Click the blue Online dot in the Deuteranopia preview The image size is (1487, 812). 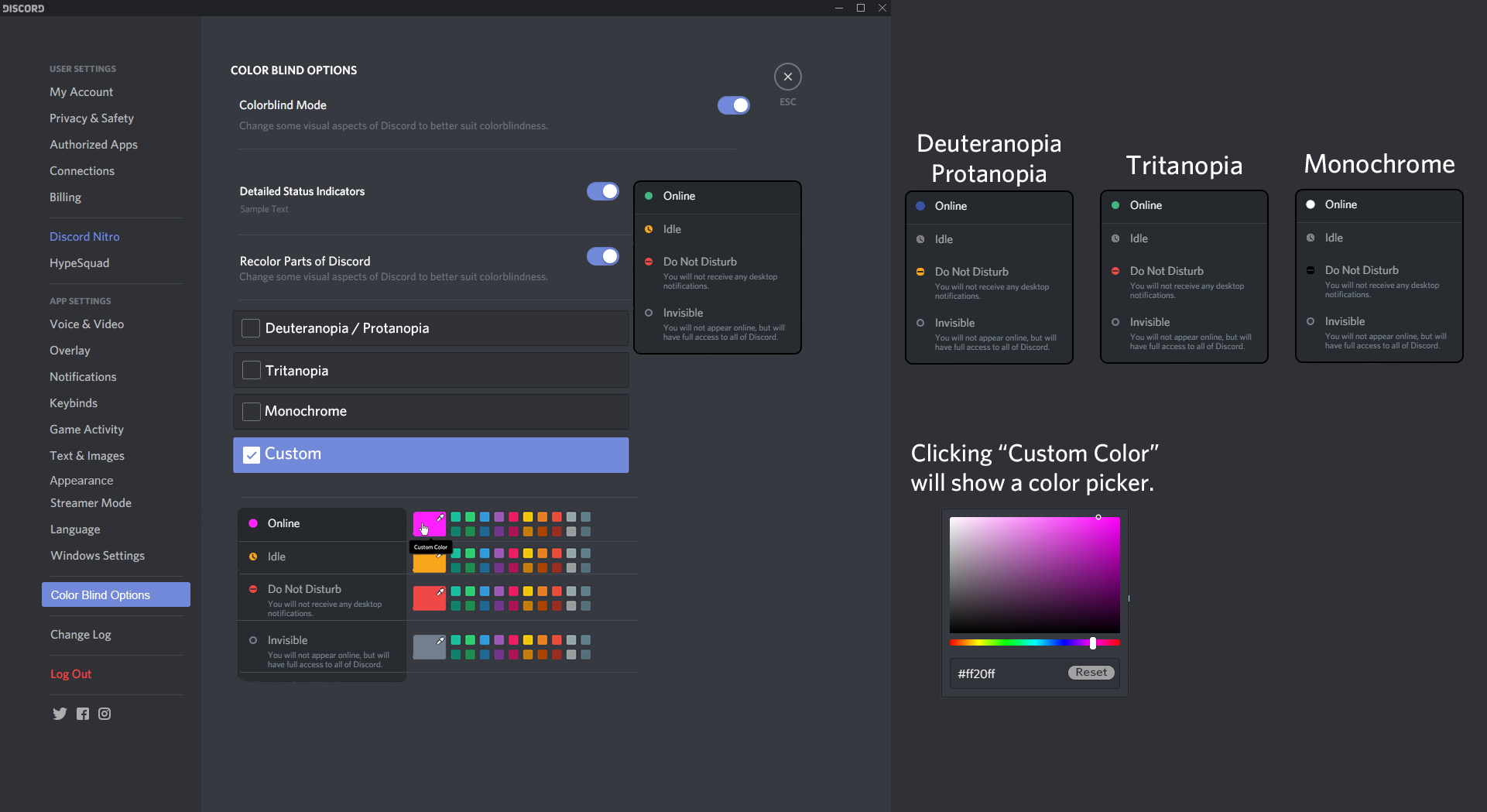(x=920, y=206)
